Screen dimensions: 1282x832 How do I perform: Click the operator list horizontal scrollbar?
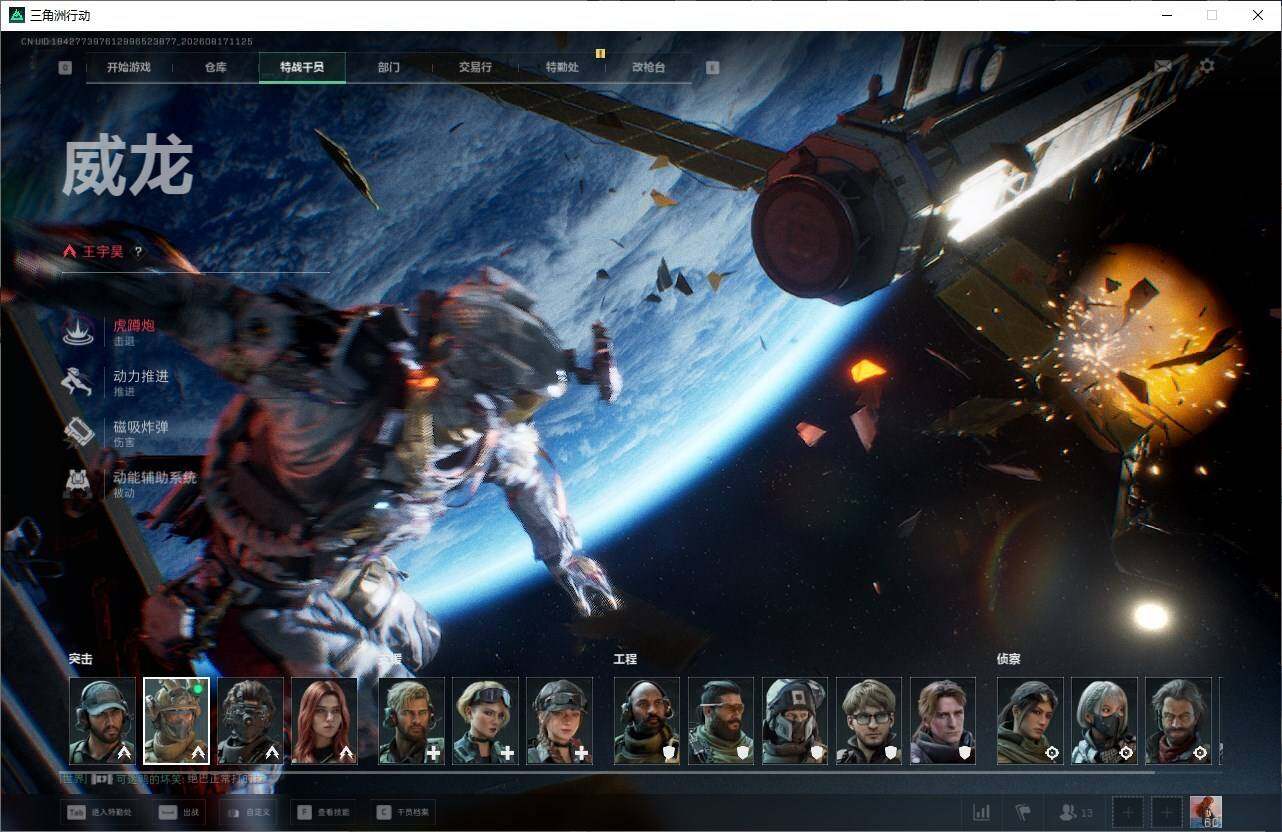click(612, 772)
